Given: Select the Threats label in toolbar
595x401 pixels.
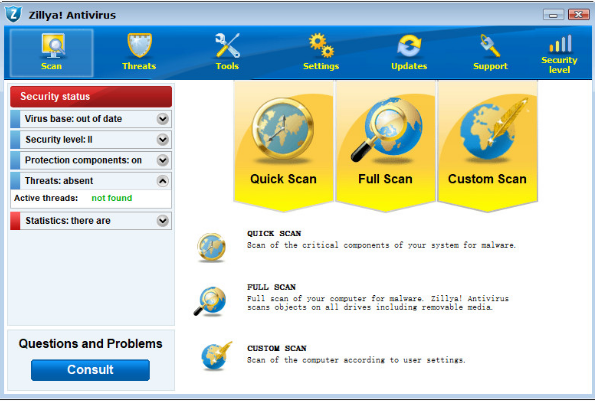Looking at the screenshot, I should [x=139, y=66].
